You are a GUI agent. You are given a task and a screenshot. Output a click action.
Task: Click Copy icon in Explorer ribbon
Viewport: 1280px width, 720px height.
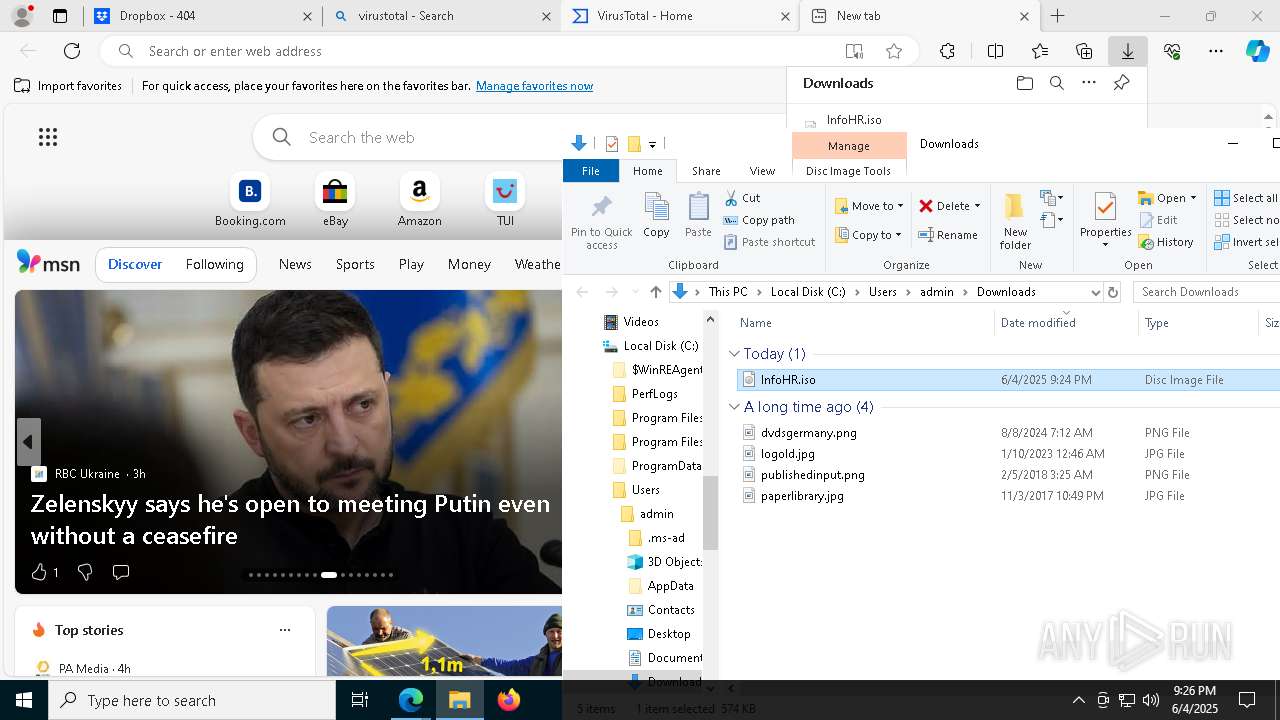[656, 216]
